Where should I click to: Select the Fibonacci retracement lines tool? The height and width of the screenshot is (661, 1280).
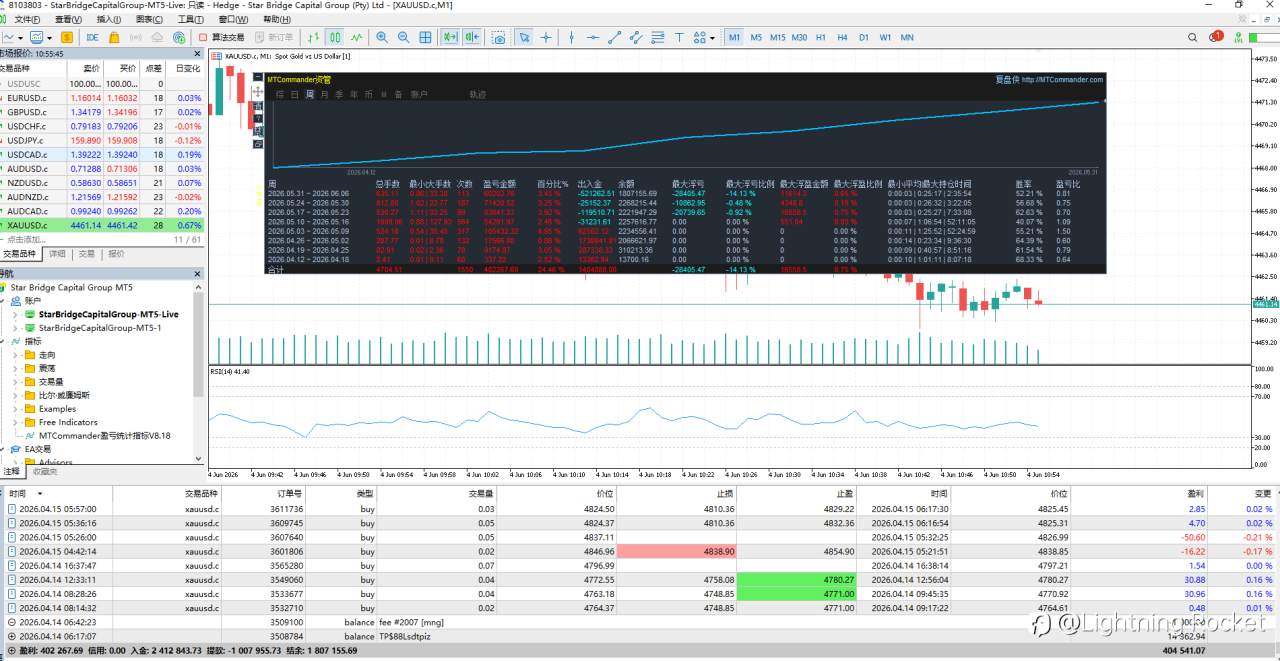[659, 37]
